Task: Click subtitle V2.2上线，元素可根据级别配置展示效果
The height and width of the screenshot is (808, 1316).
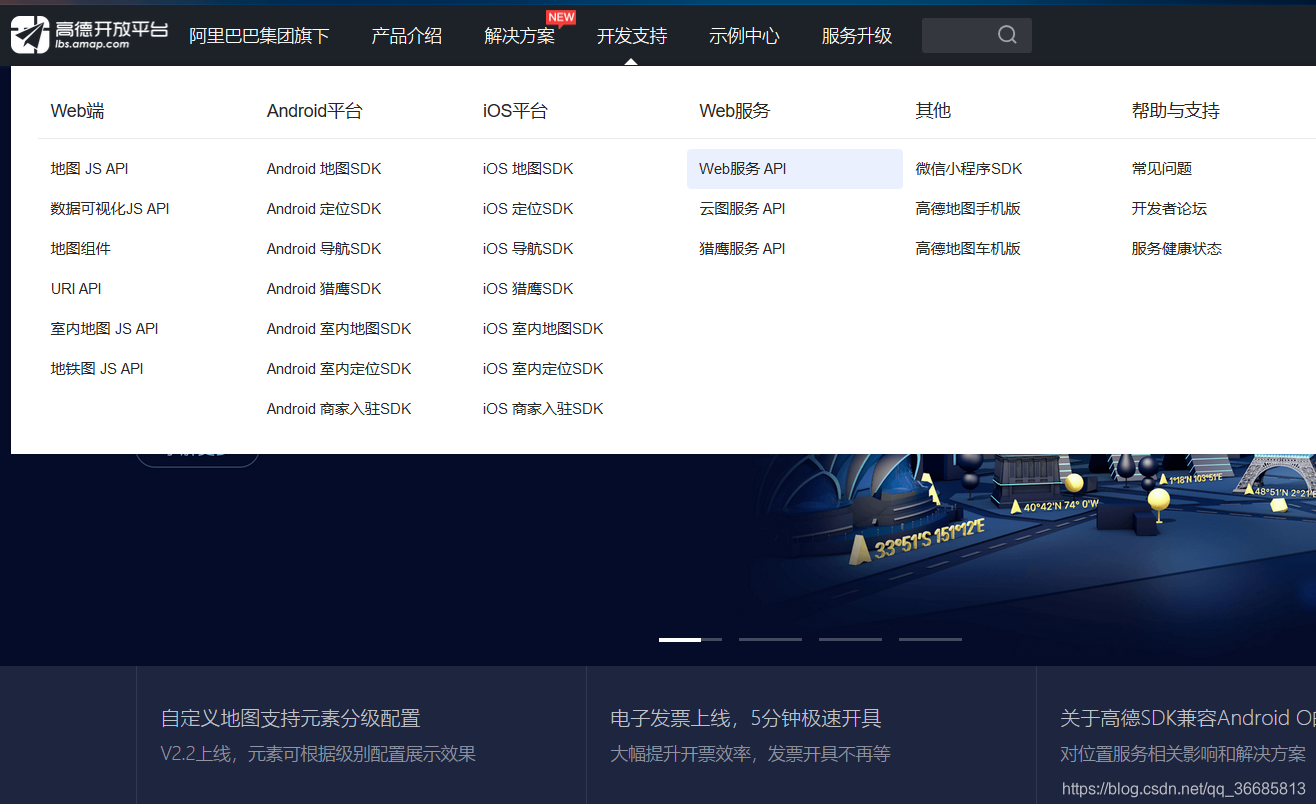Action: 318,754
